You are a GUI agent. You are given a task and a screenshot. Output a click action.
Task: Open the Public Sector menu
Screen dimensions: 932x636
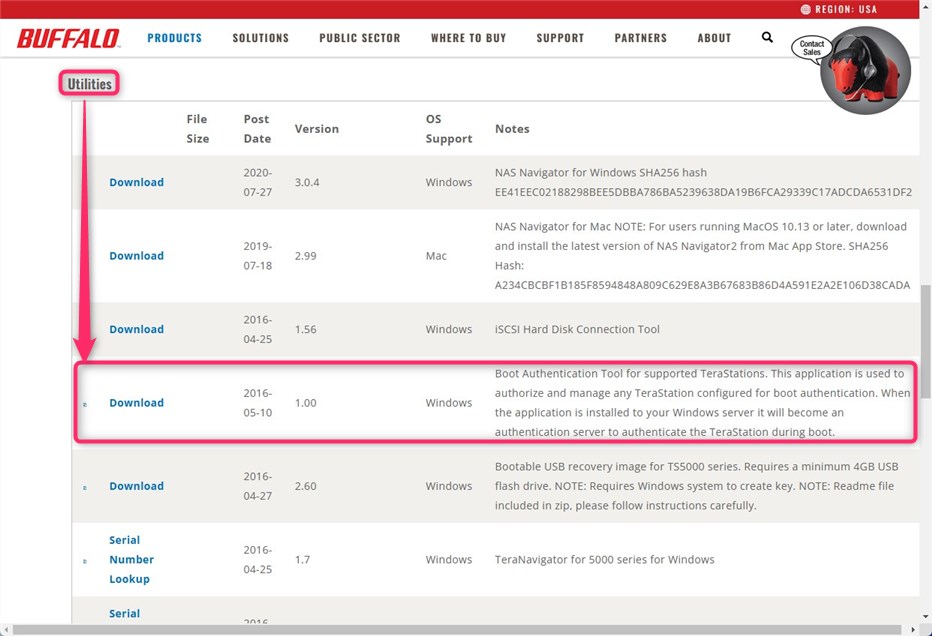click(x=360, y=38)
